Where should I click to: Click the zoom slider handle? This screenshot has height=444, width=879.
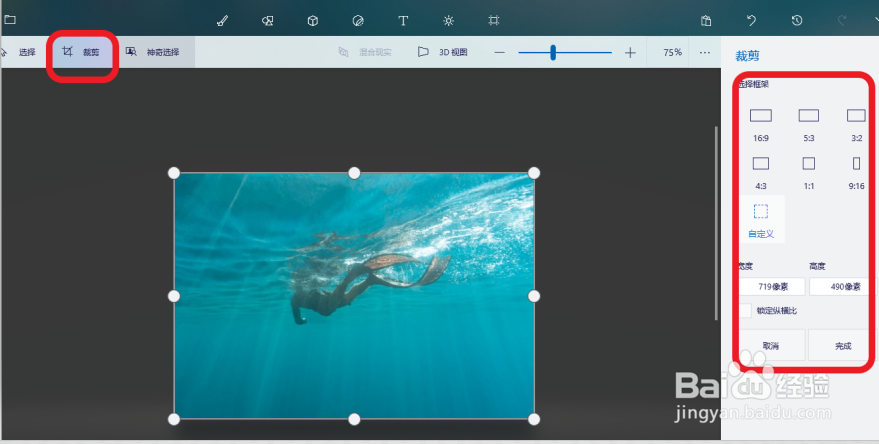[553, 53]
